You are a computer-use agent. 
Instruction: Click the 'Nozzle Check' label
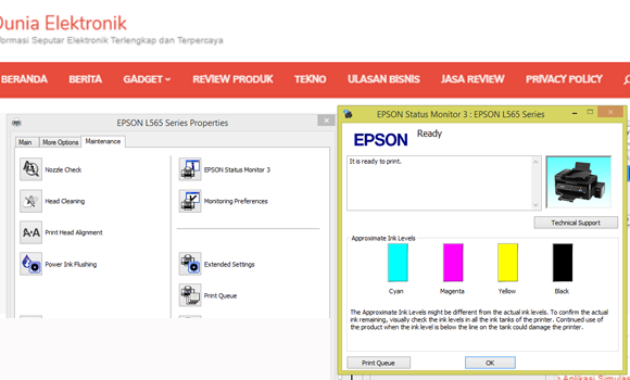pos(63,170)
